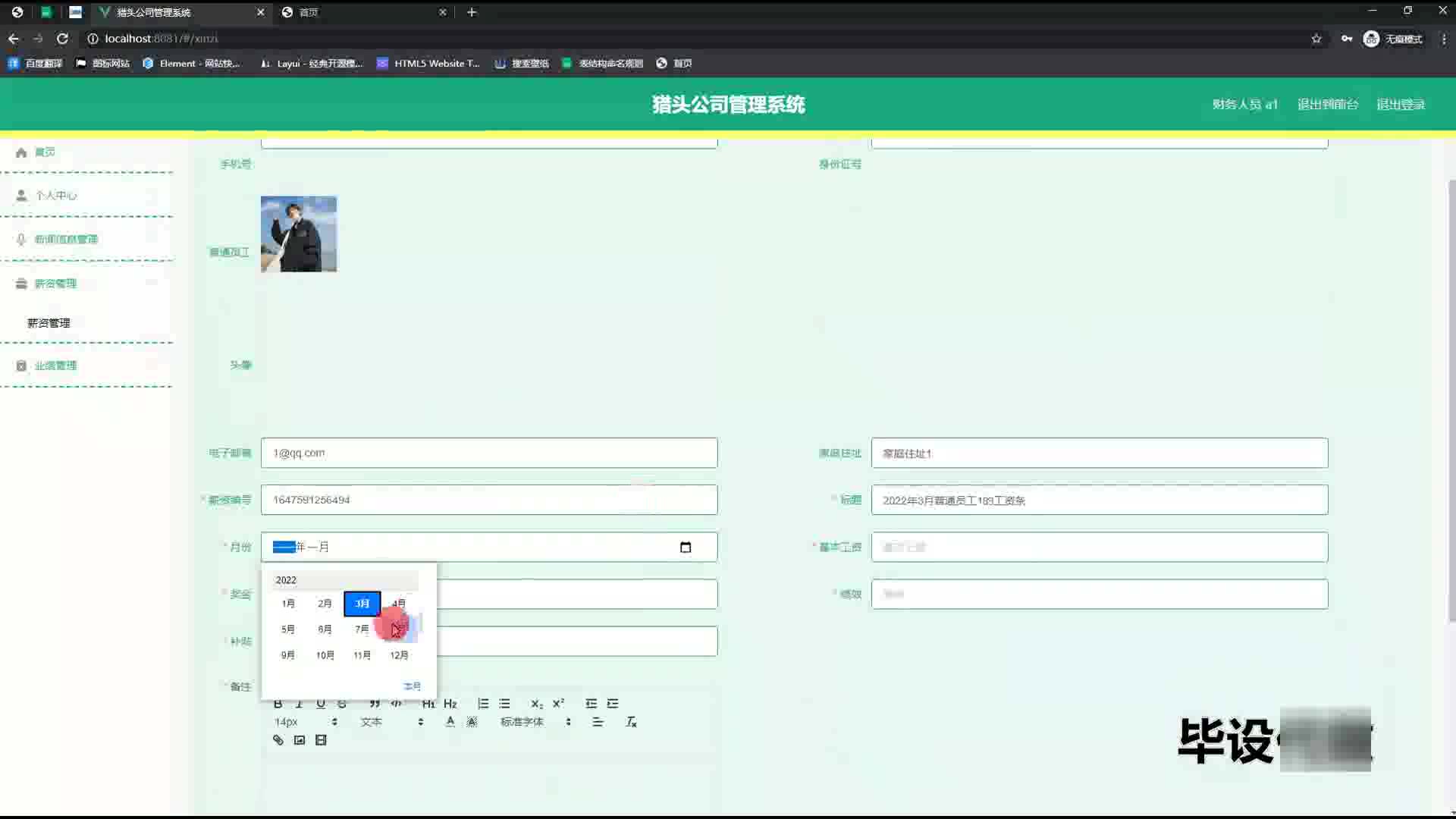Select 1月 in the month picker
This screenshot has height=819, width=1456.
coord(288,604)
